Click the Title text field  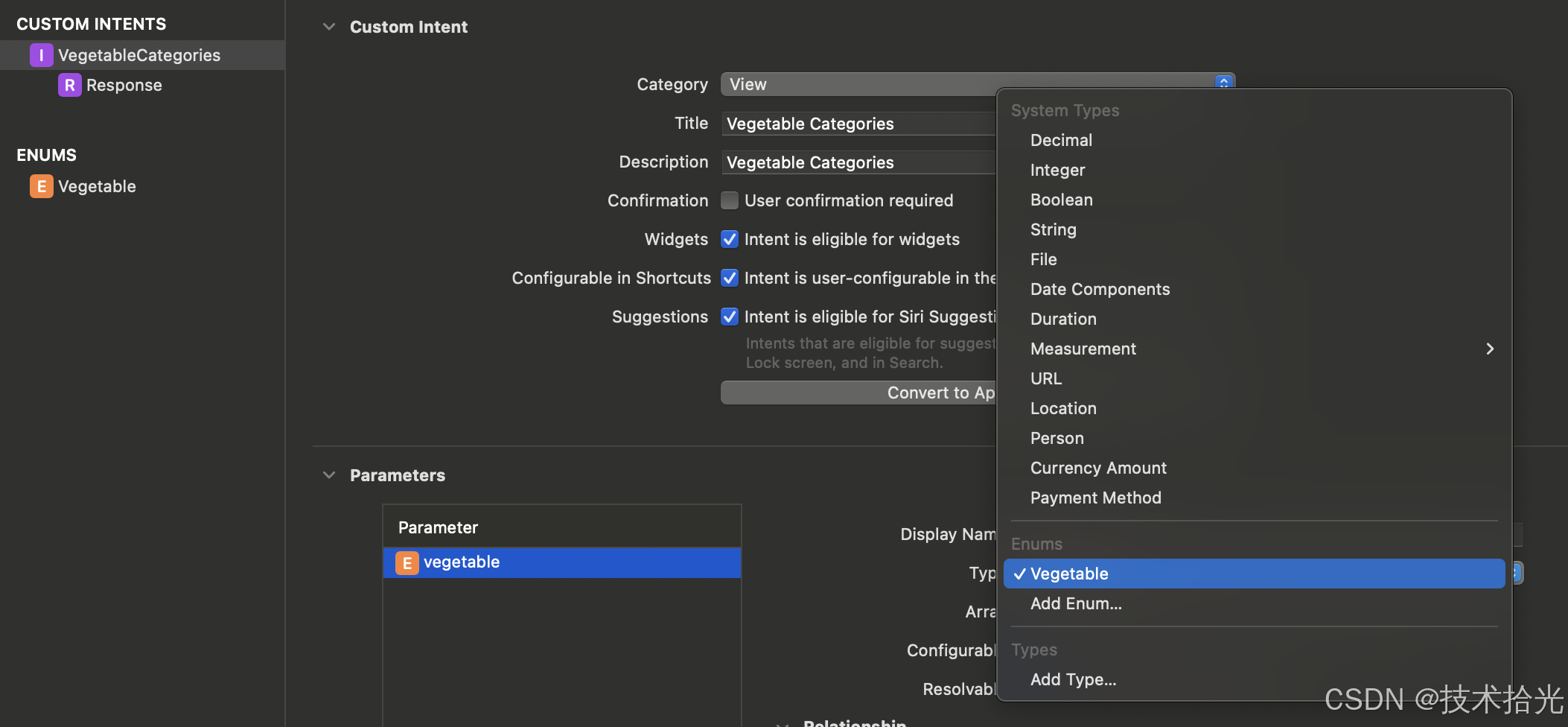tap(858, 124)
